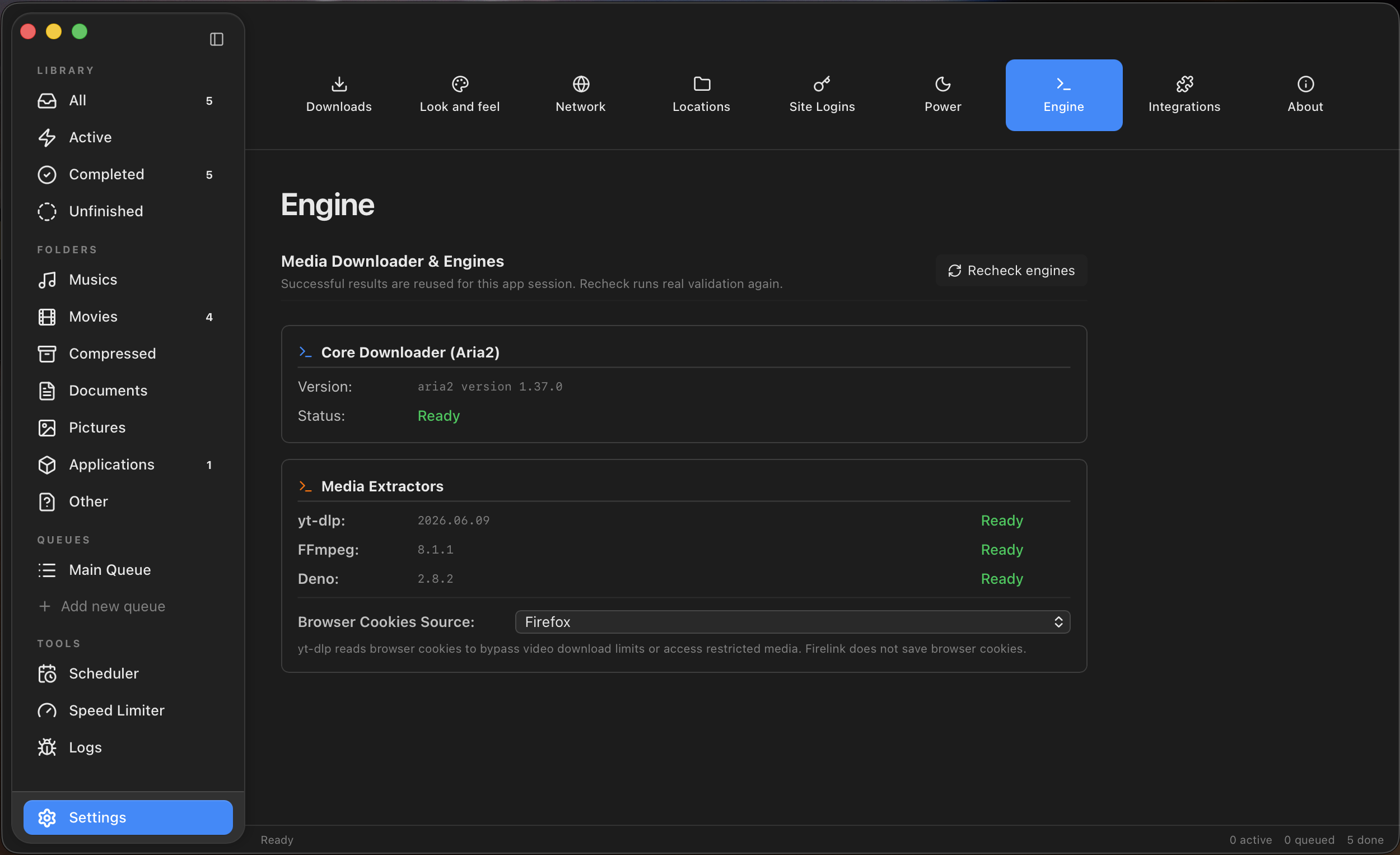Click the Movies count badge 4
The height and width of the screenshot is (855, 1400).
(209, 317)
